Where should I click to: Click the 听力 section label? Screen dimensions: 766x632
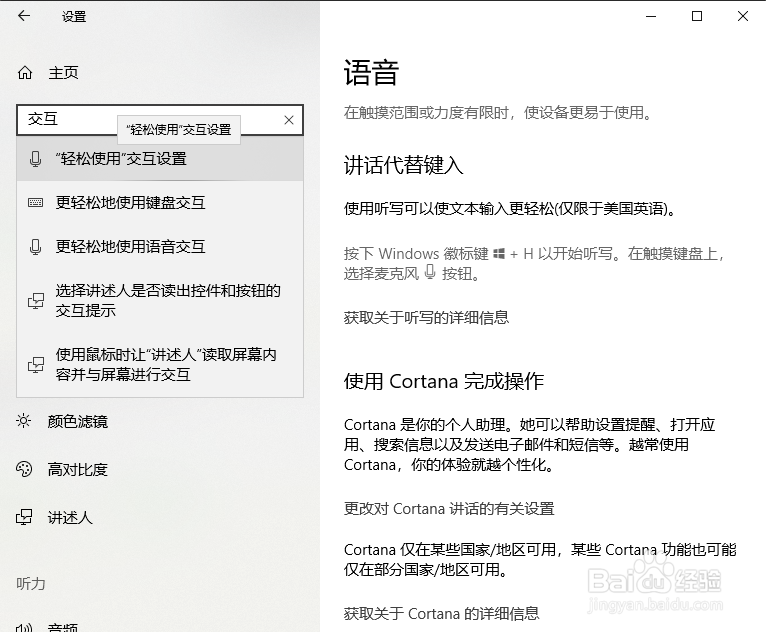tap(31, 584)
